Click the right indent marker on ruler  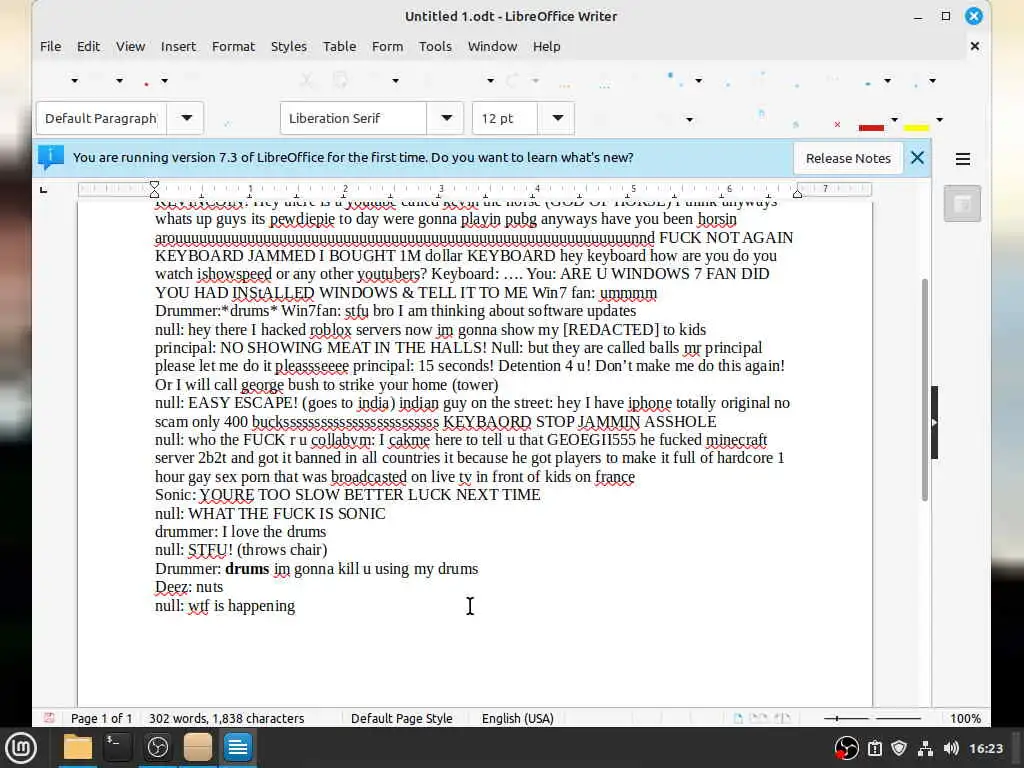(797, 192)
